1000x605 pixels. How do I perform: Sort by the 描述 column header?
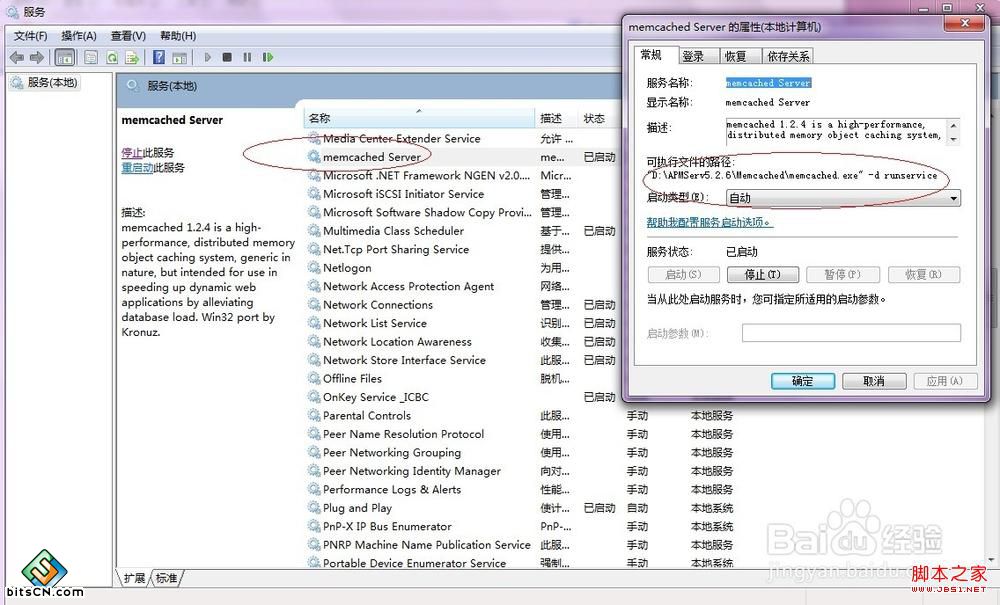click(557, 118)
